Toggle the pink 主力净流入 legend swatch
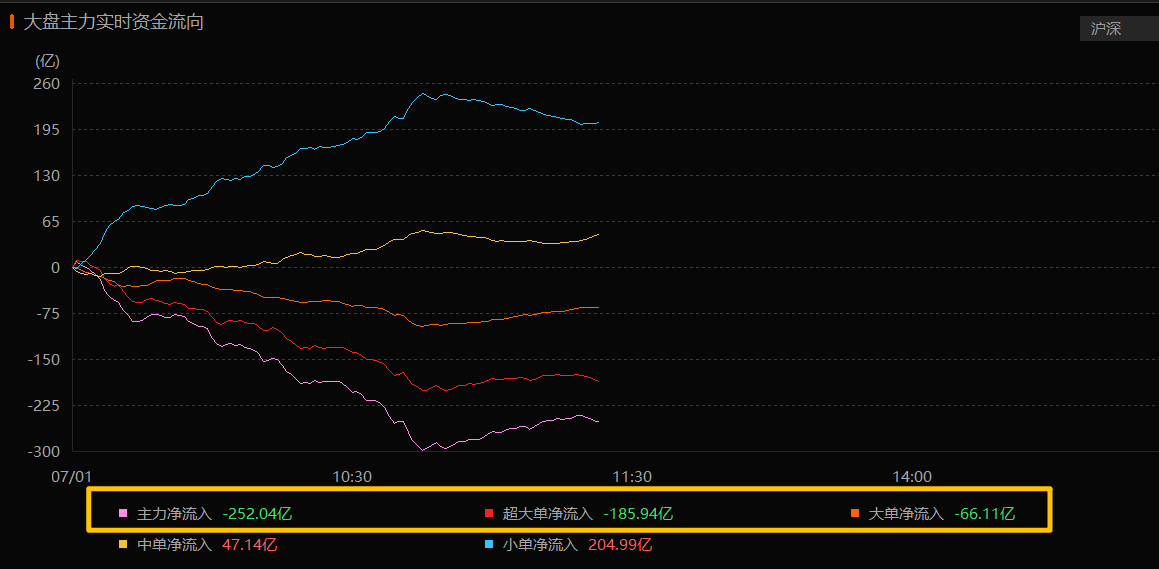 tap(123, 513)
